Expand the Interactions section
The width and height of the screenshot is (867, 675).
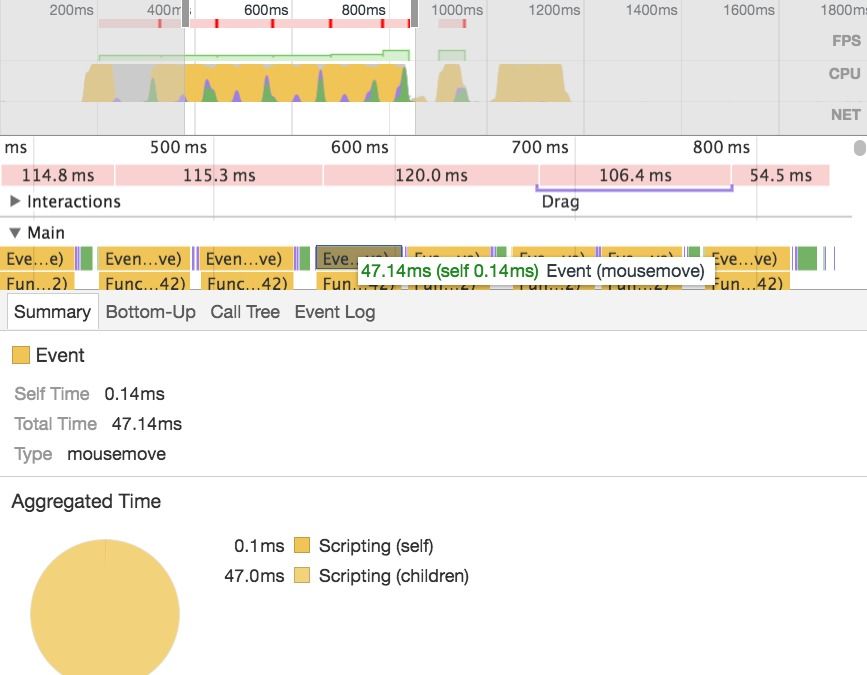tap(15, 201)
